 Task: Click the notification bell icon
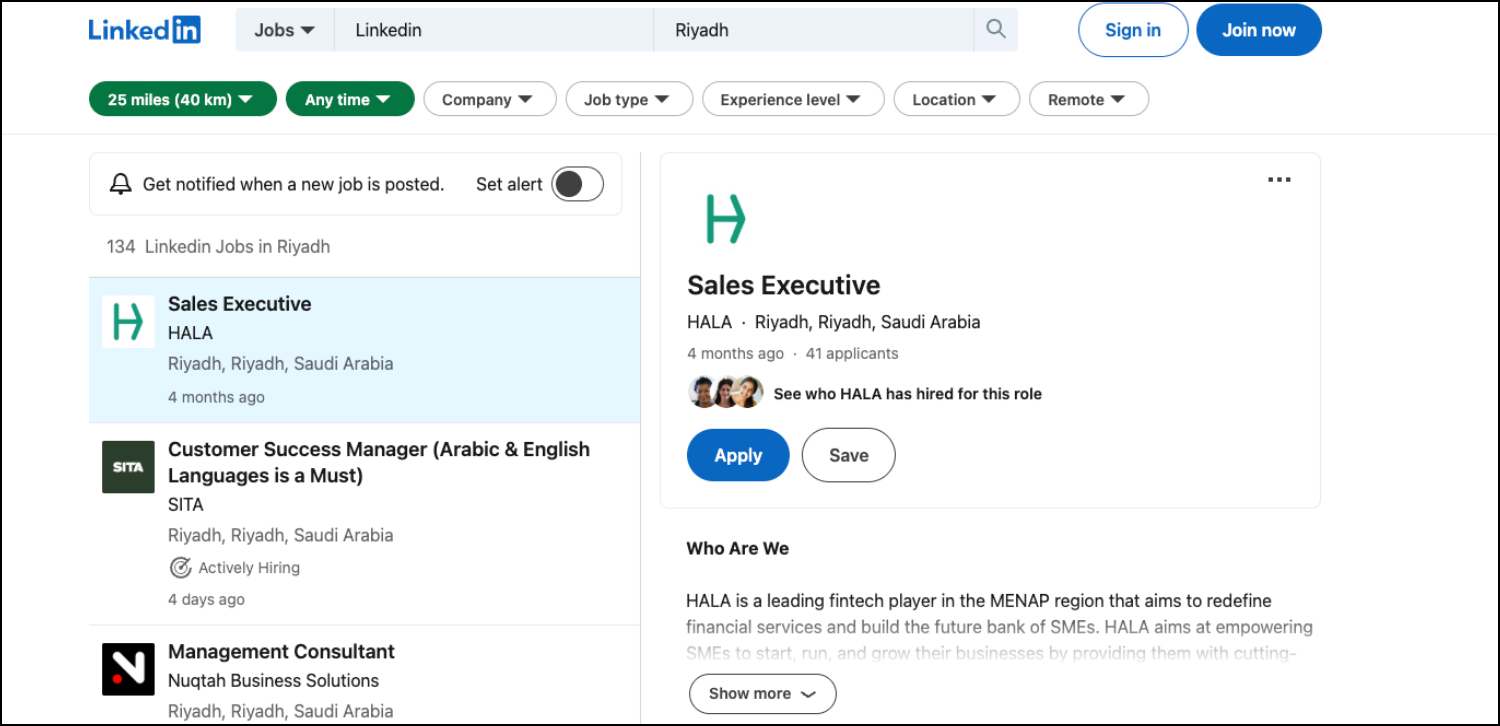(x=121, y=184)
